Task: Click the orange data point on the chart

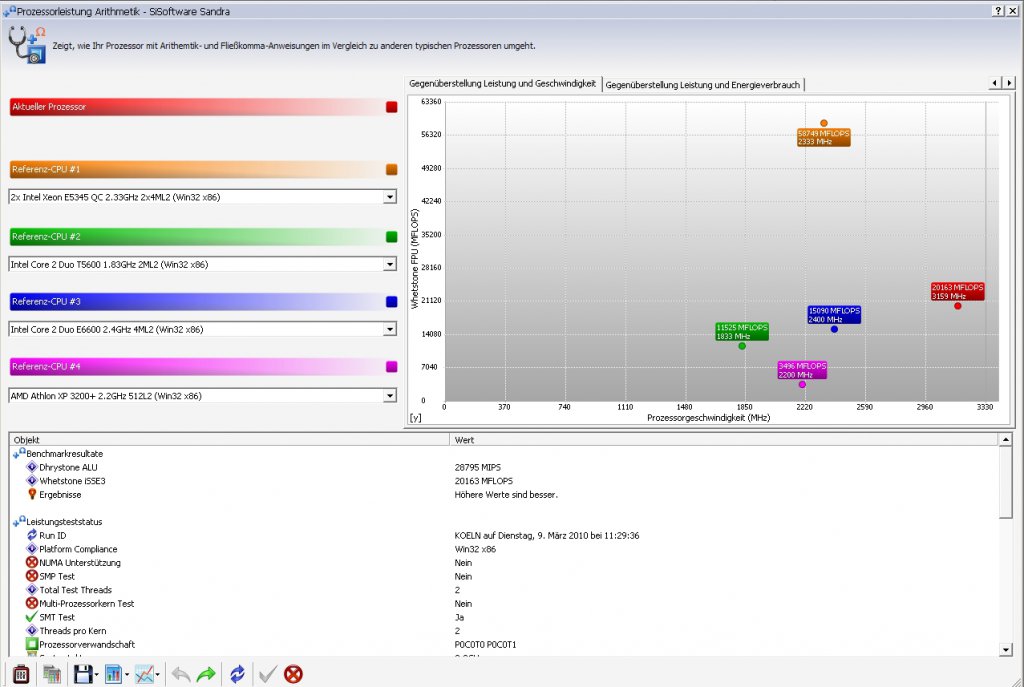Action: pos(824,123)
